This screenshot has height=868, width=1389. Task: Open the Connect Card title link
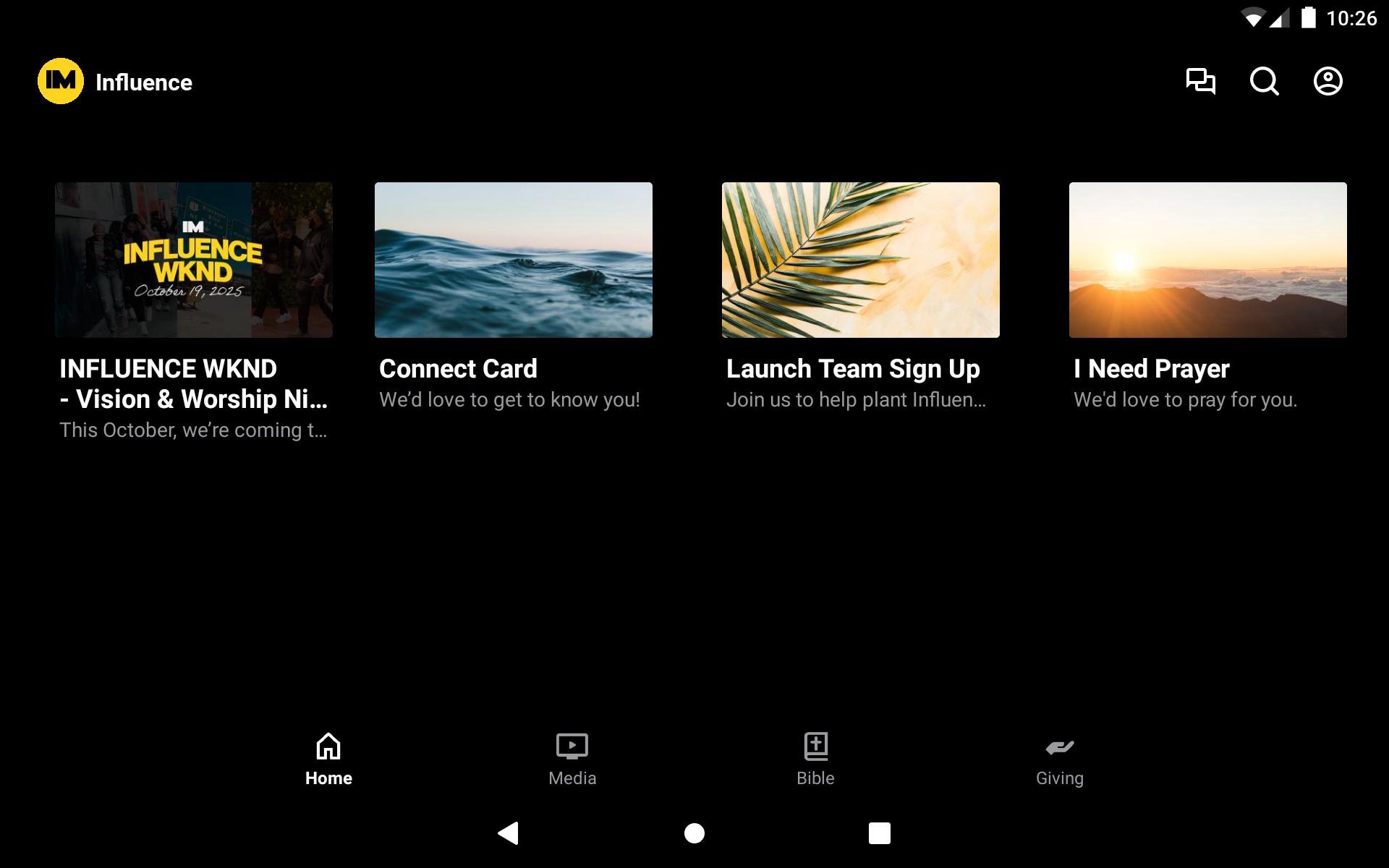click(458, 369)
